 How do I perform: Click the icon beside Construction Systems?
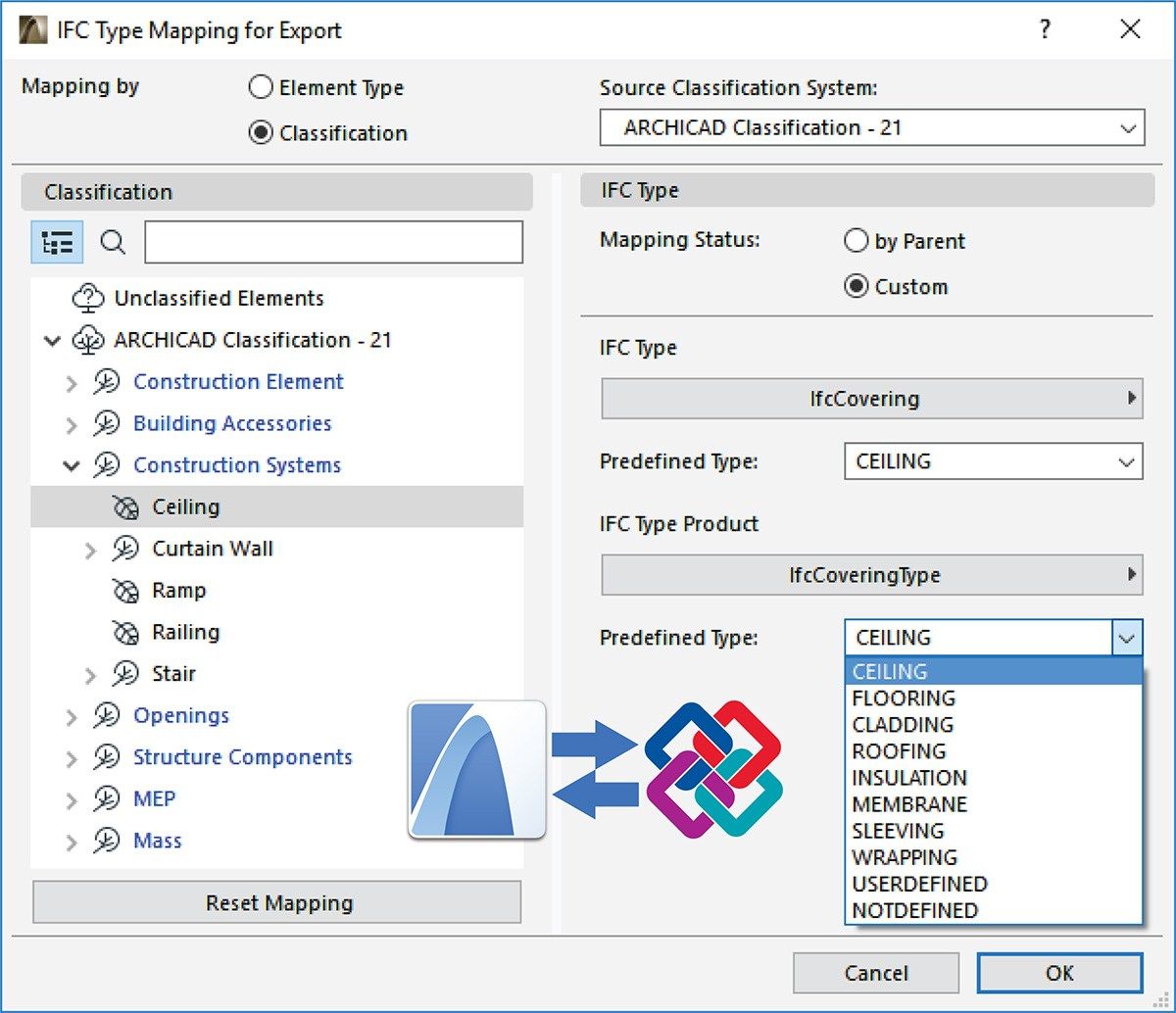[108, 465]
